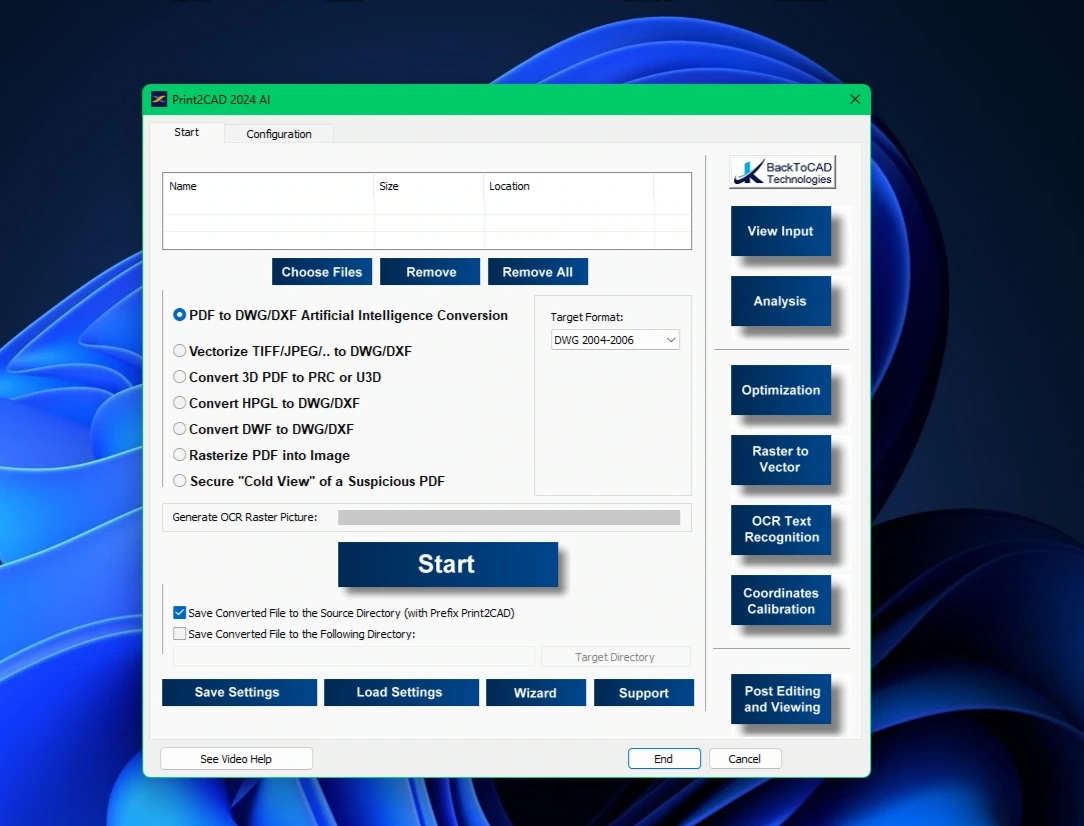The image size is (1084, 826).
Task: Click the Remove All button
Action: (x=538, y=272)
